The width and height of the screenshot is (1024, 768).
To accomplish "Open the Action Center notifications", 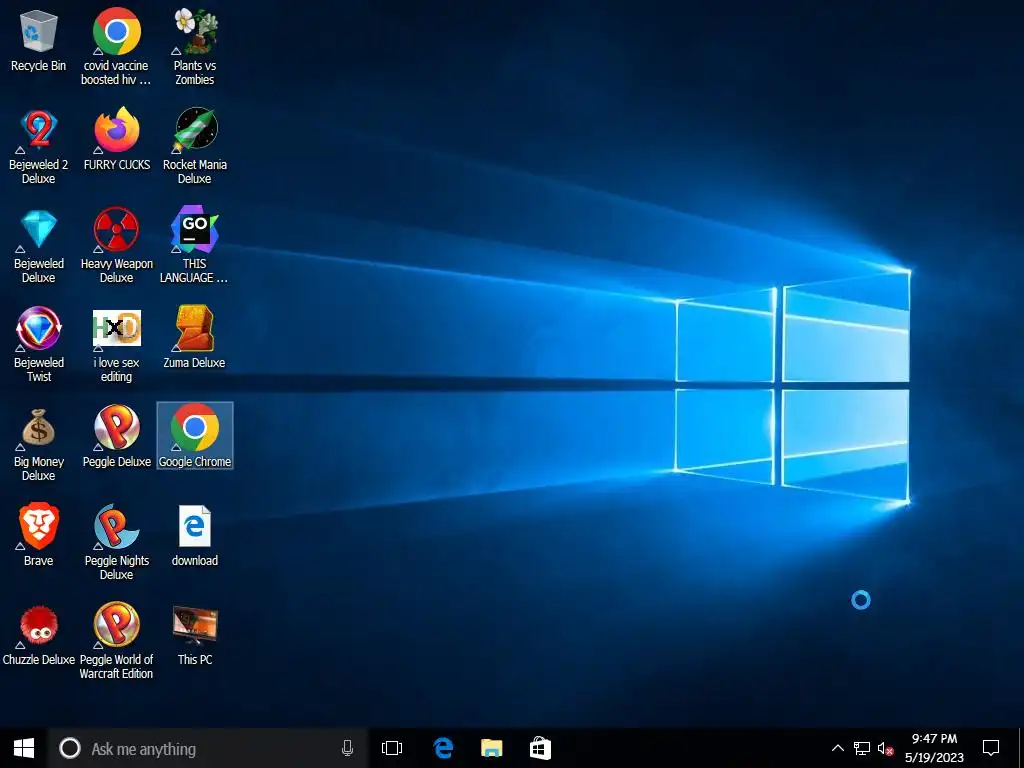I will point(991,748).
